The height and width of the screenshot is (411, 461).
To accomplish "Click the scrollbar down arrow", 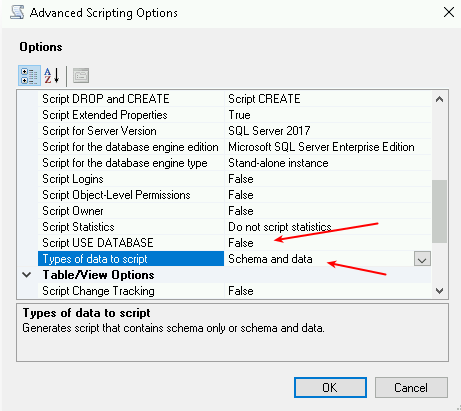I will pyautogui.click(x=439, y=291).
